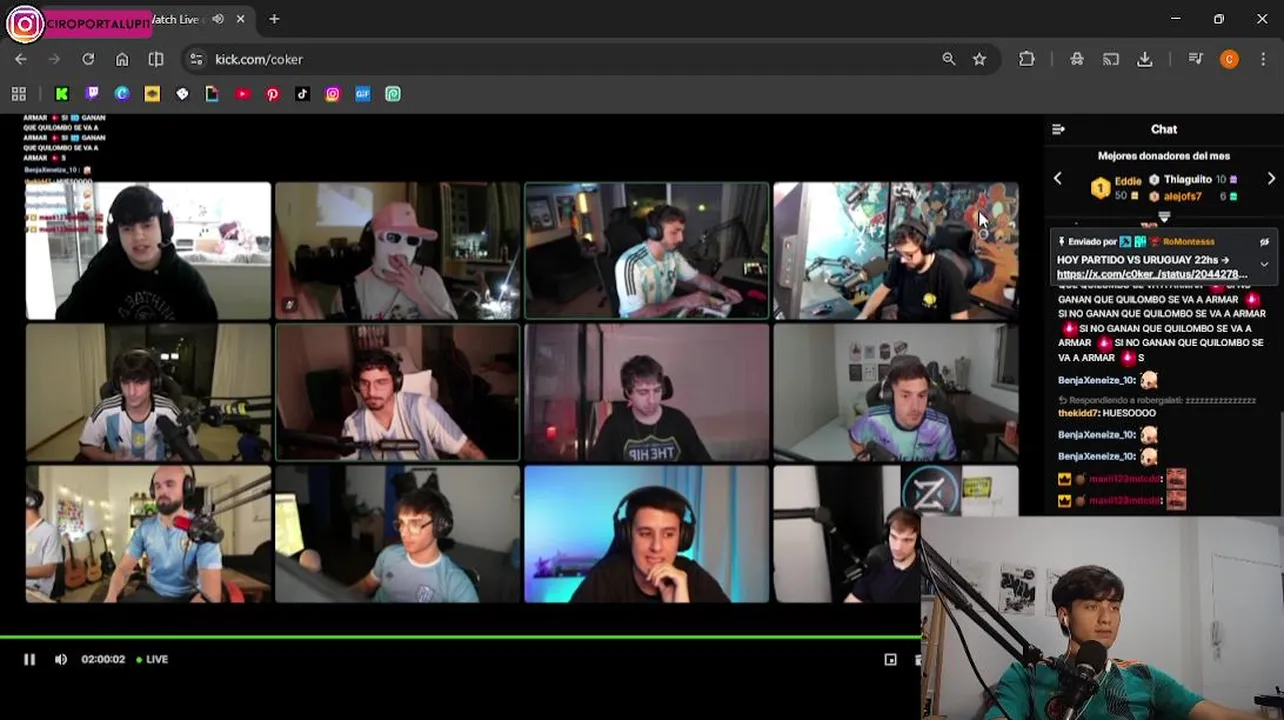This screenshot has height=720, width=1284.
Task: Show previous top donors page
Action: click(x=1057, y=179)
